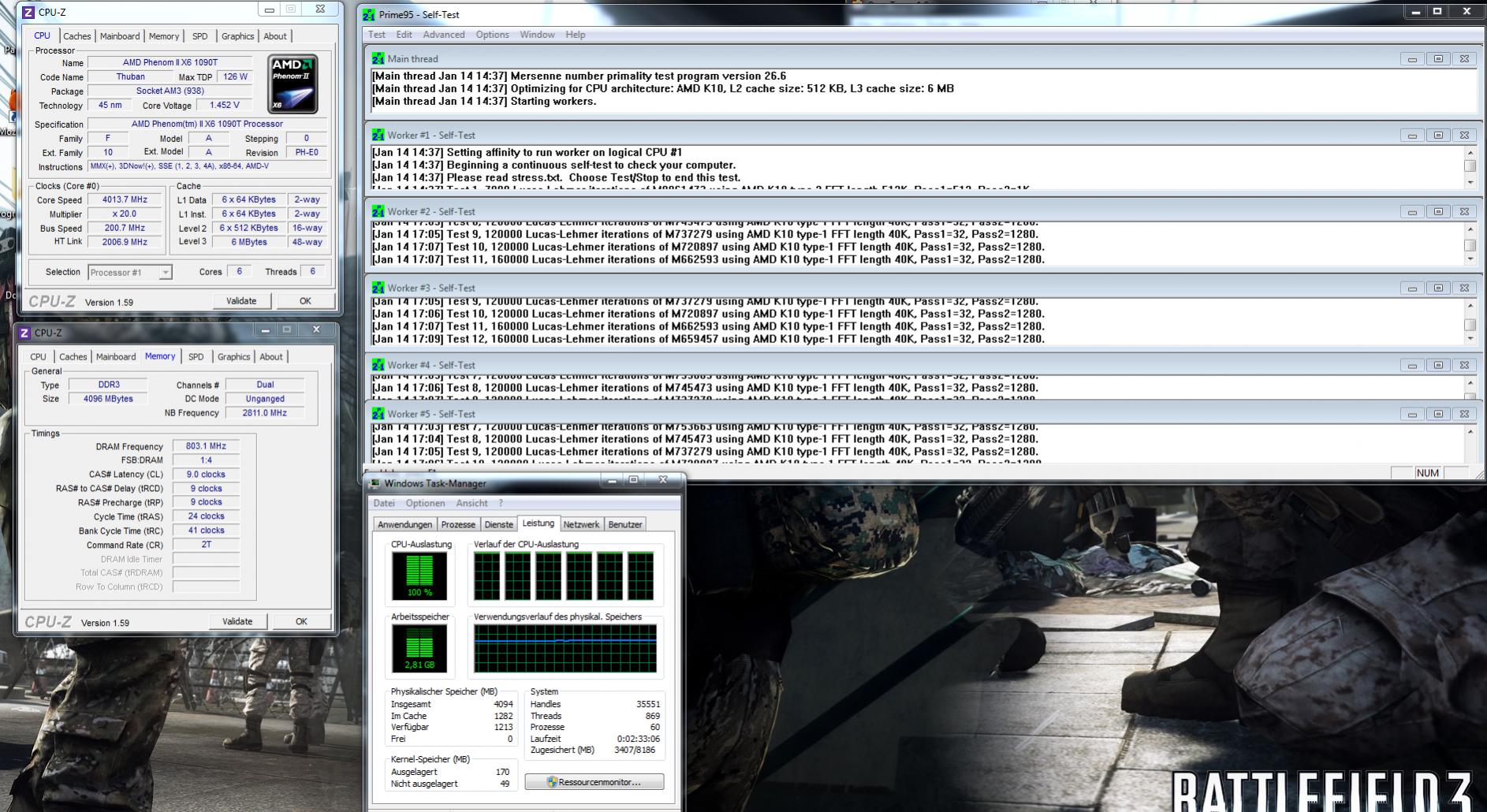
Task: Click the Worker #1 window icon
Action: [x=378, y=135]
